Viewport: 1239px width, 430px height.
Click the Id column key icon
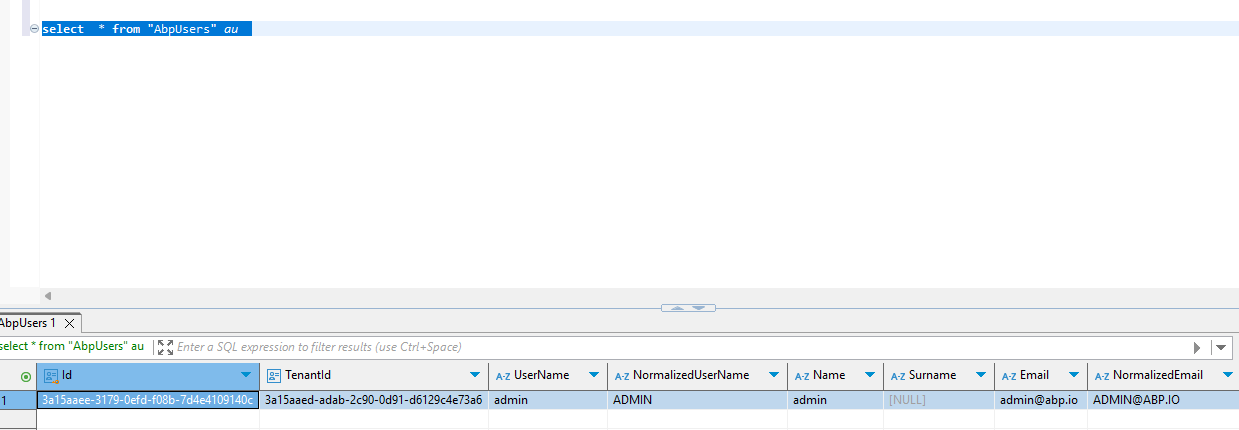click(51, 376)
